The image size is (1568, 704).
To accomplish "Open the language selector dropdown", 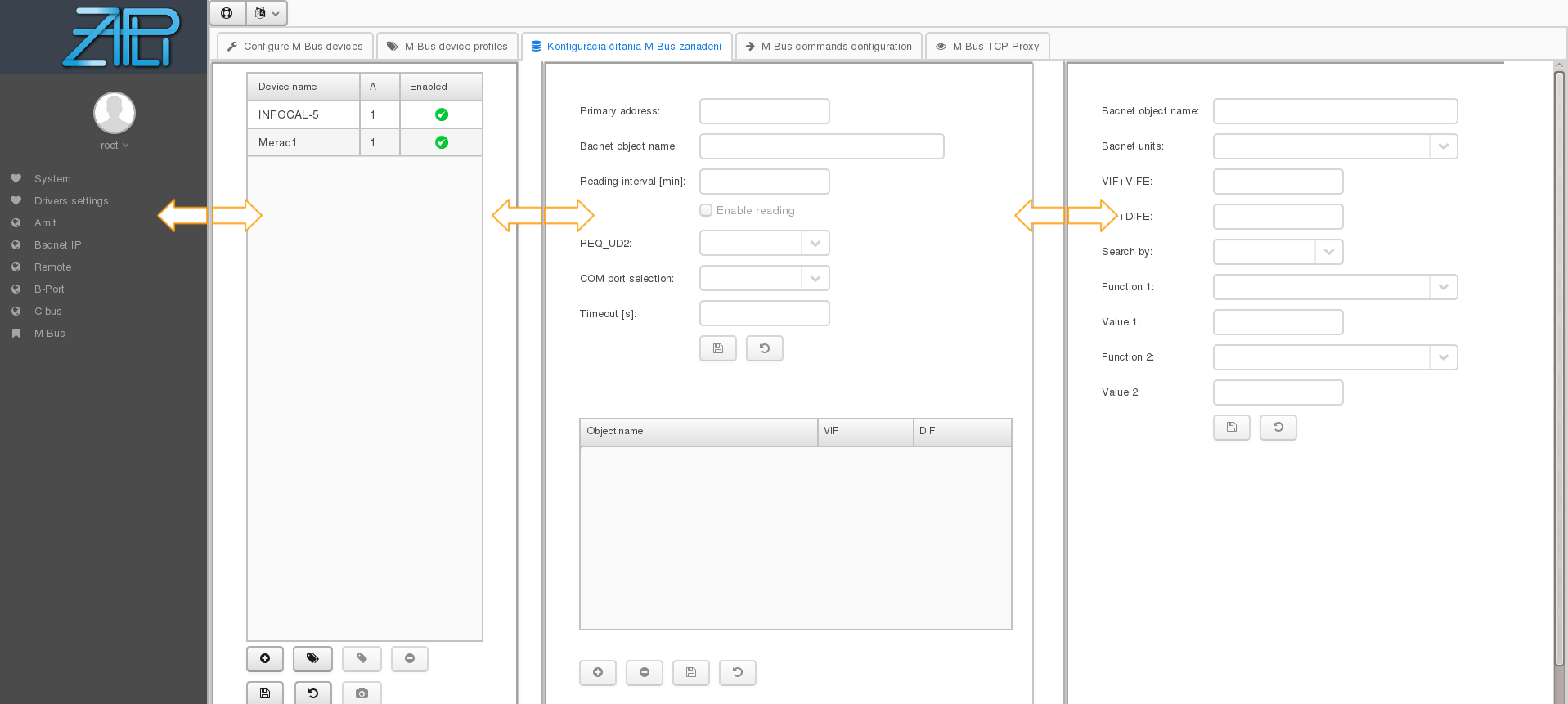I will [x=267, y=13].
